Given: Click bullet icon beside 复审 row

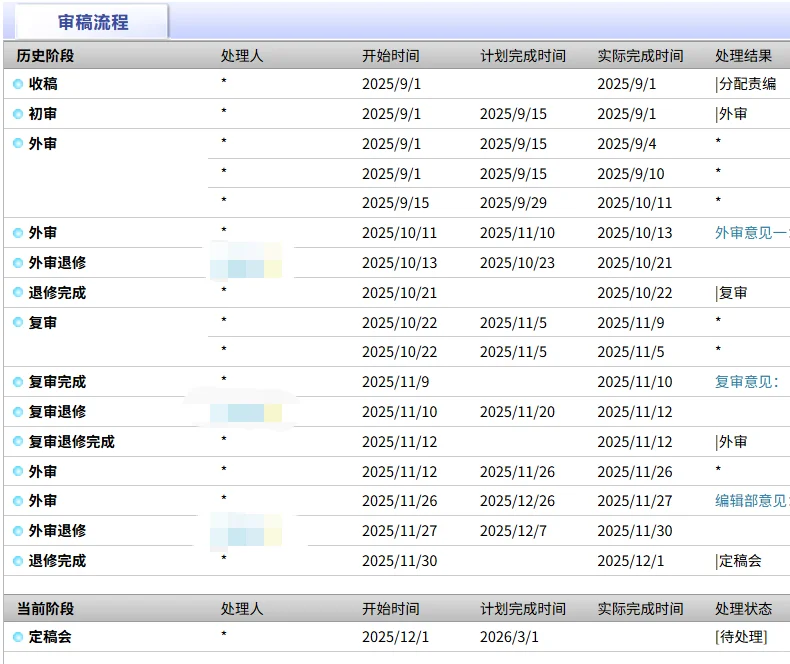Looking at the screenshot, I should click(x=18, y=322).
